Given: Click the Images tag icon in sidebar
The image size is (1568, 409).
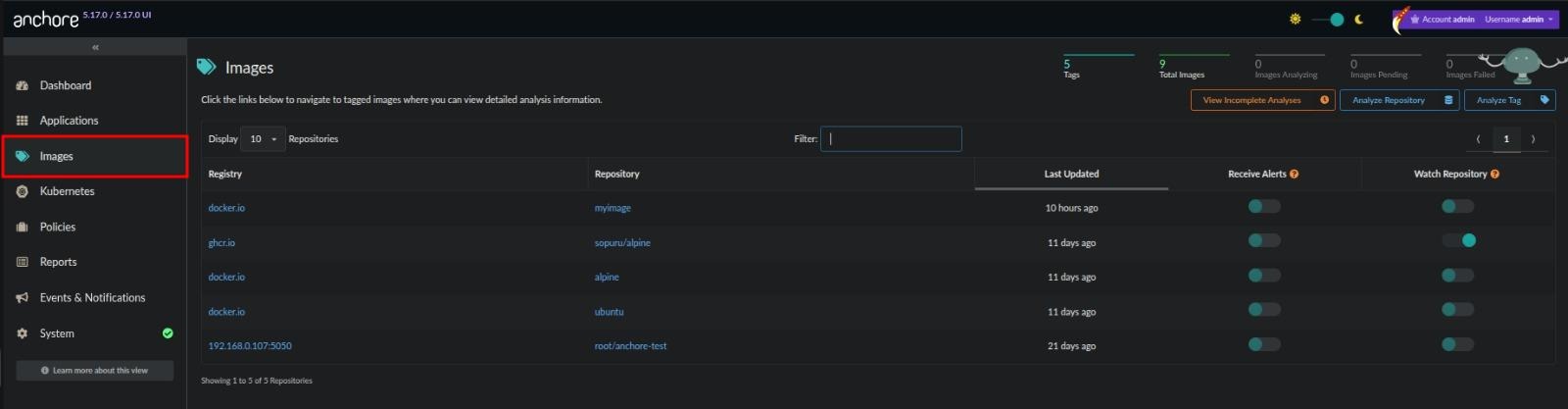Looking at the screenshot, I should 23,156.
